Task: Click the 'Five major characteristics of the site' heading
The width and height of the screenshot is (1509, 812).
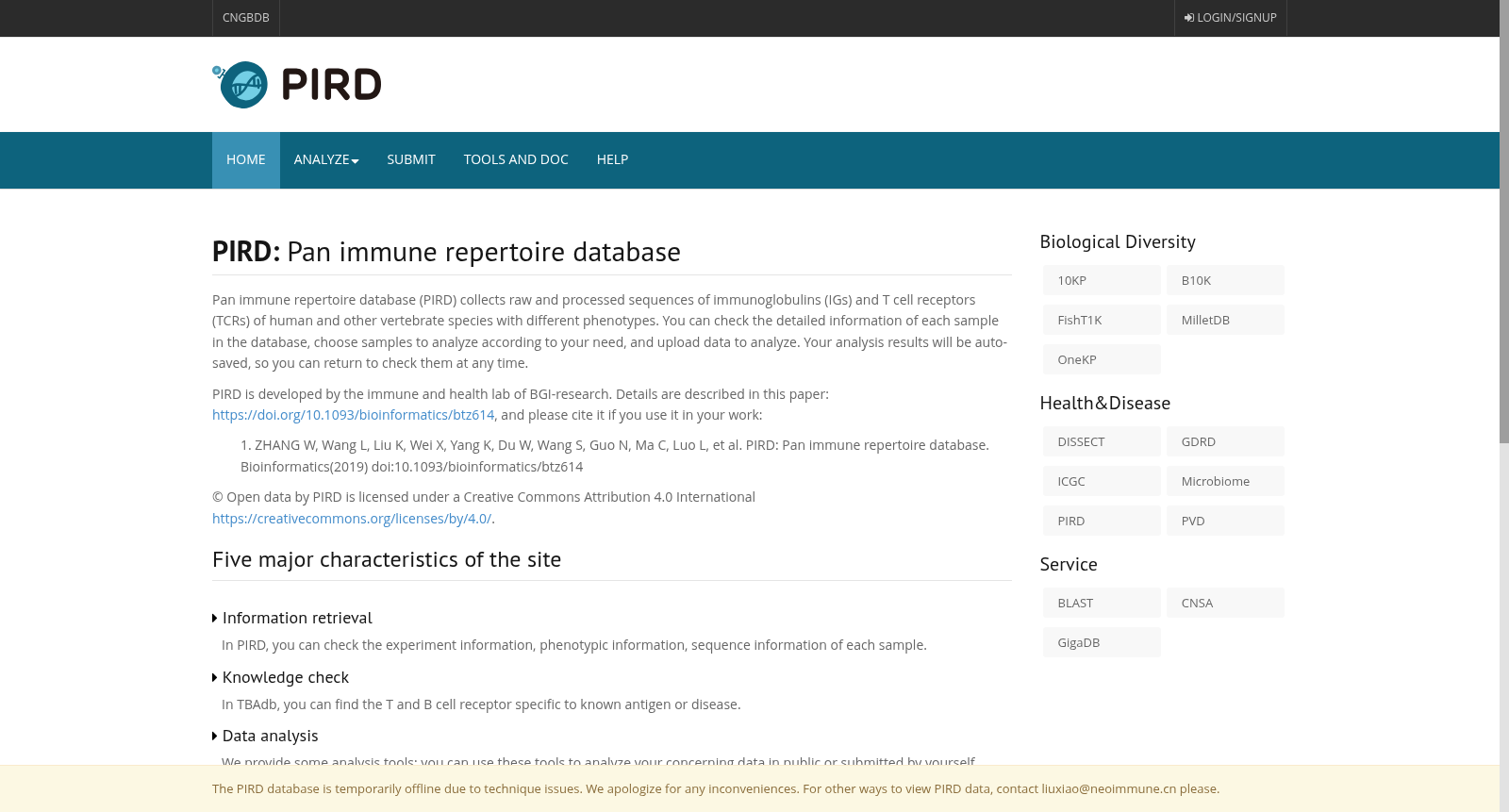Action: (387, 560)
